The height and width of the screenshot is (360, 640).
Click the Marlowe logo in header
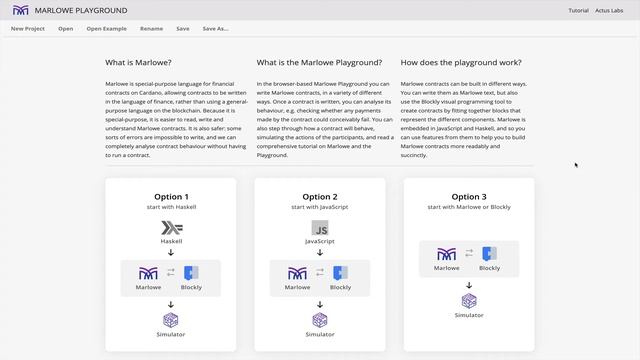(x=20, y=10)
